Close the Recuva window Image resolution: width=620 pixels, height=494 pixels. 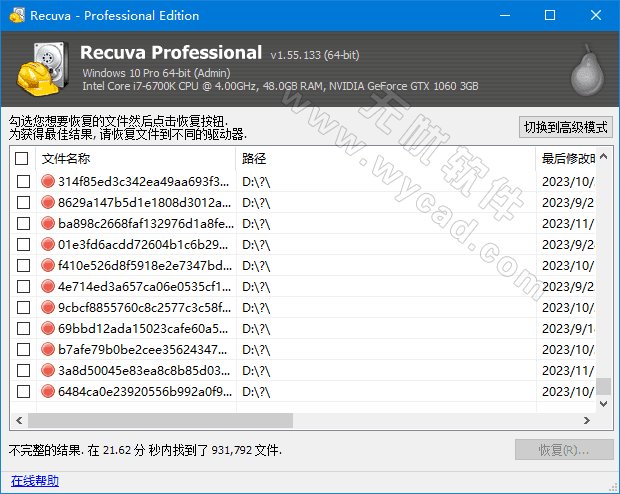tap(596, 15)
